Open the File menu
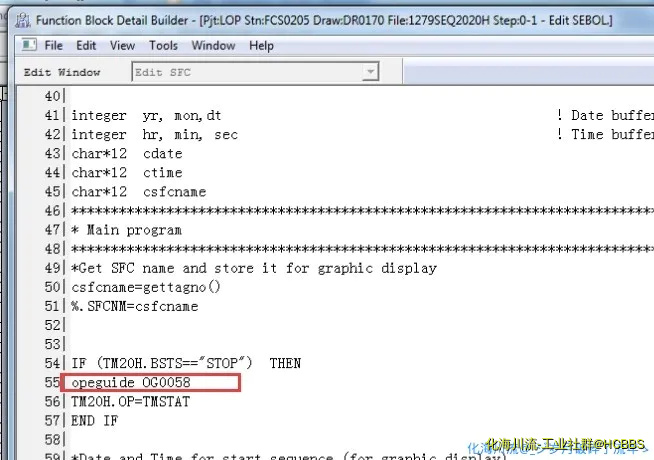Screen dimensions: 654x460 click(x=53, y=45)
